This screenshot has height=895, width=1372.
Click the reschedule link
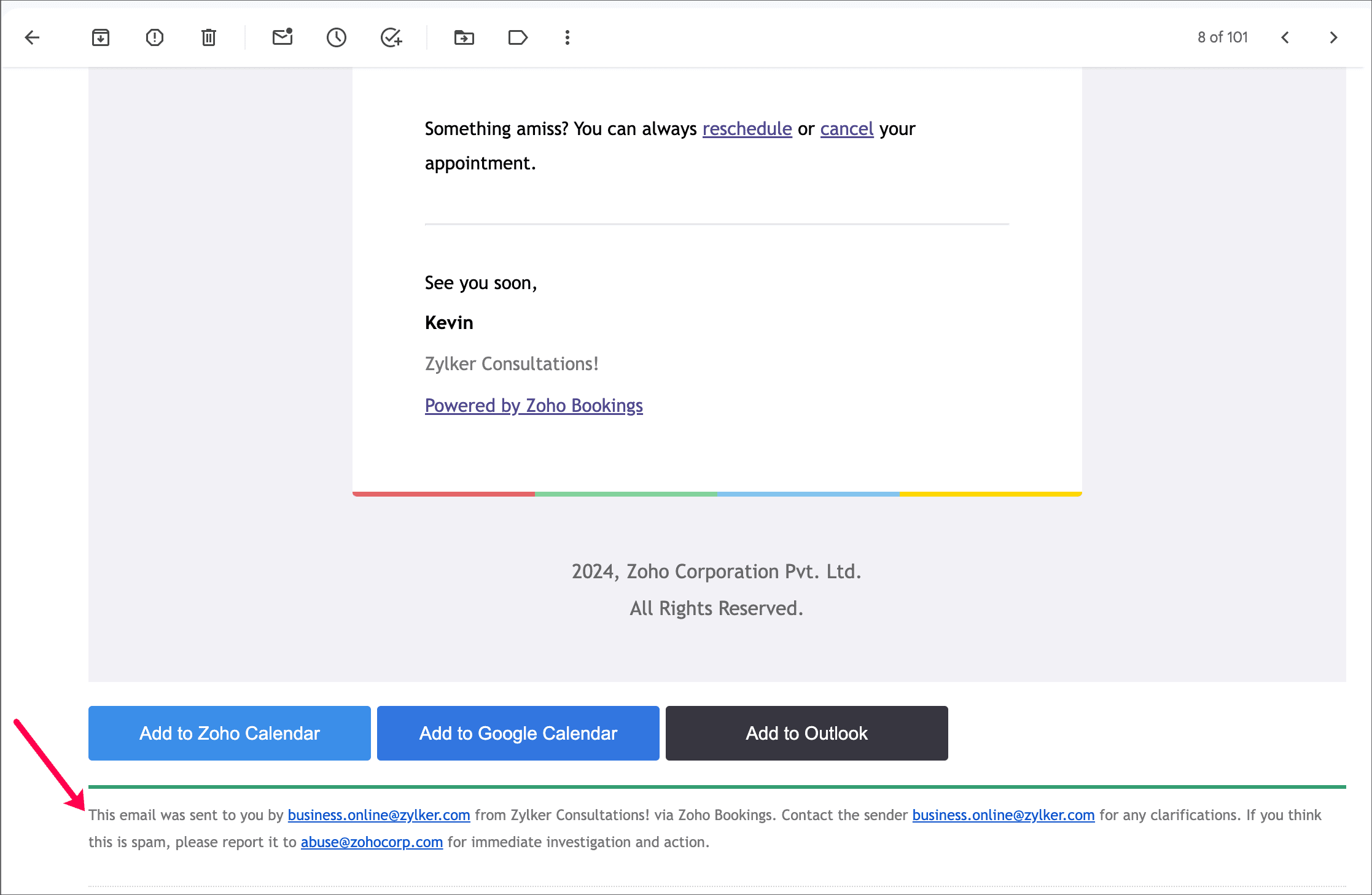[747, 129]
